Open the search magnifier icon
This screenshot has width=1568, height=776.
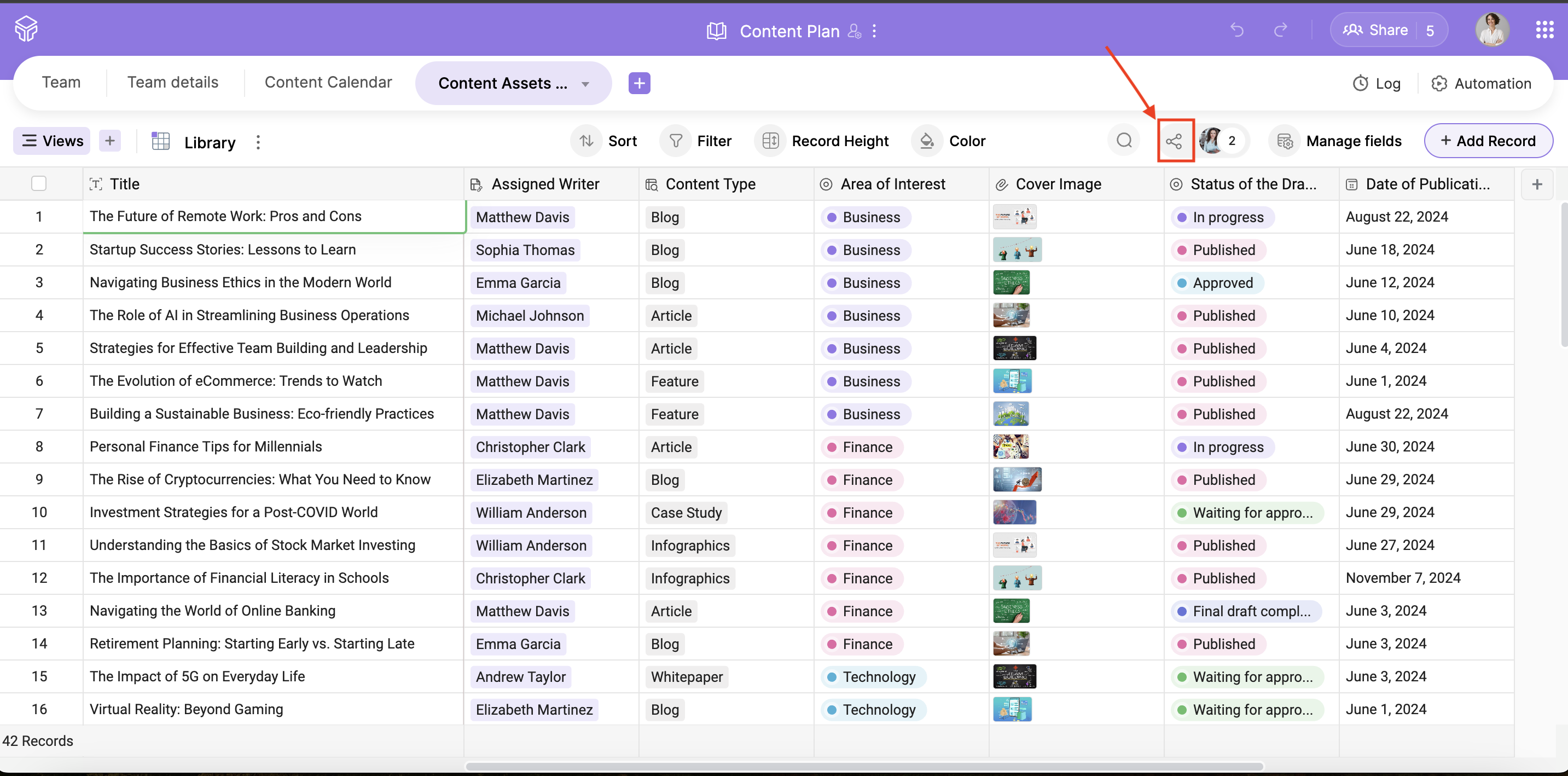pyautogui.click(x=1124, y=141)
